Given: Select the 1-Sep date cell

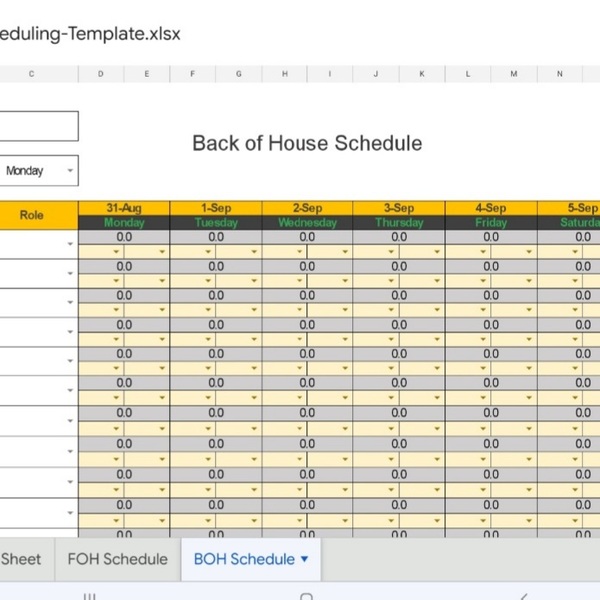Looking at the screenshot, I should click(x=216, y=208).
